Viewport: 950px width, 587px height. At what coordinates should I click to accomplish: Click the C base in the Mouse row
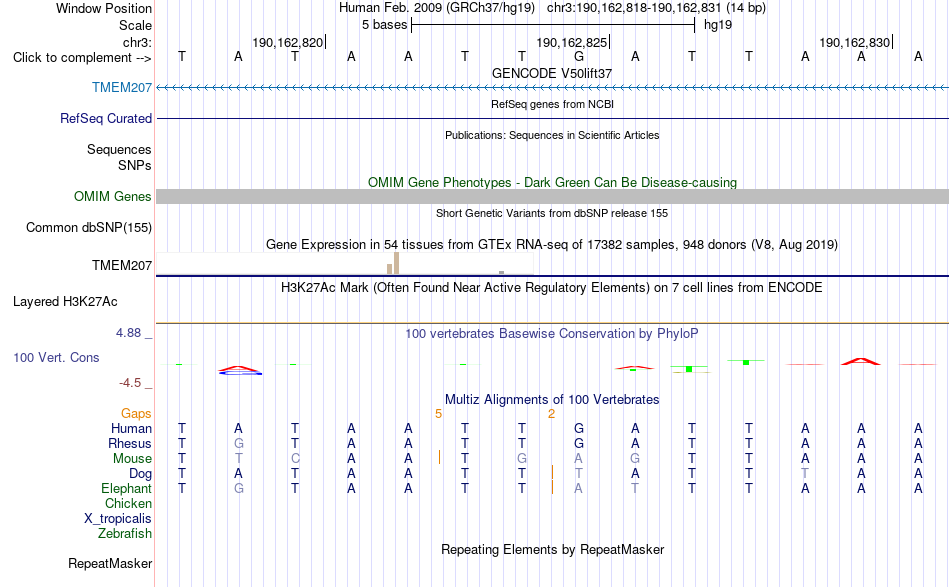(295, 459)
